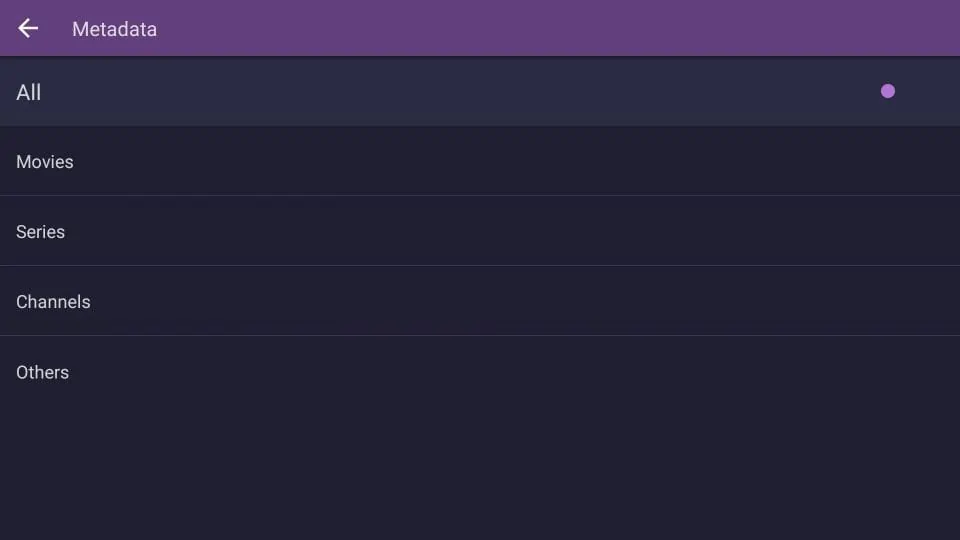Click the Movies label text
Screen dimensions: 960x540
click(x=45, y=162)
